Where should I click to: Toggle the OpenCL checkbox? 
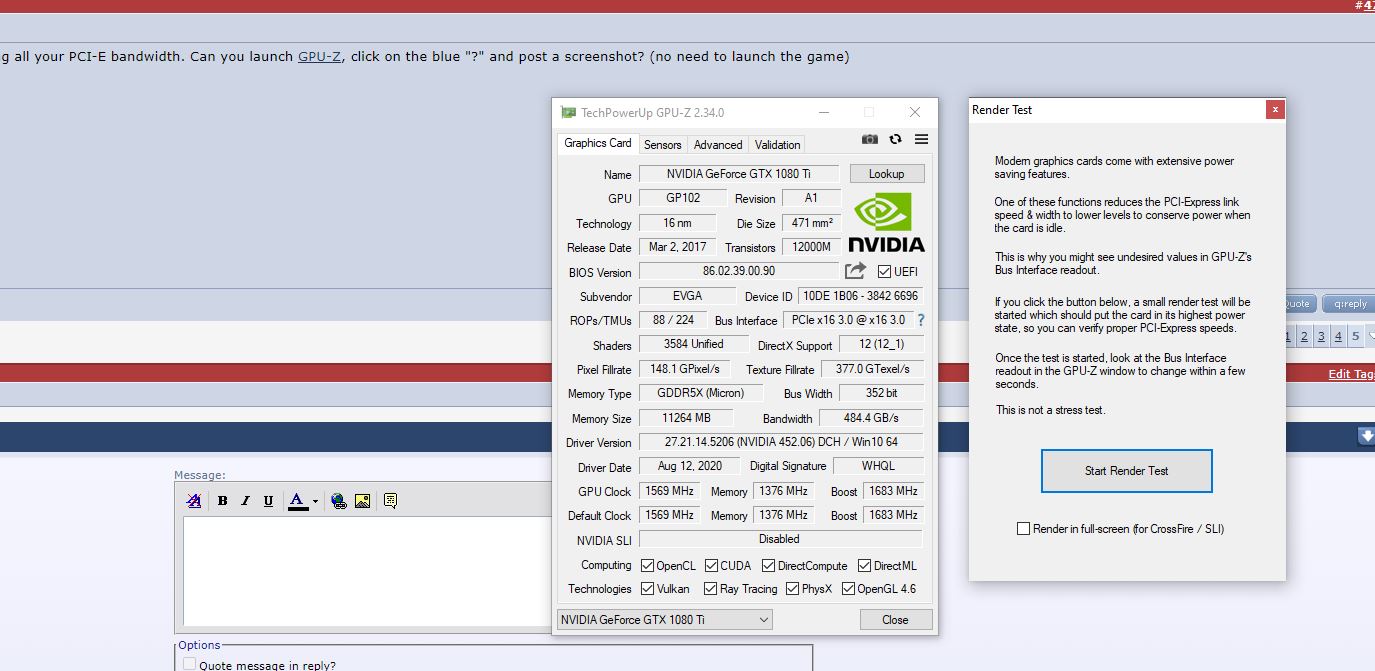click(647, 566)
